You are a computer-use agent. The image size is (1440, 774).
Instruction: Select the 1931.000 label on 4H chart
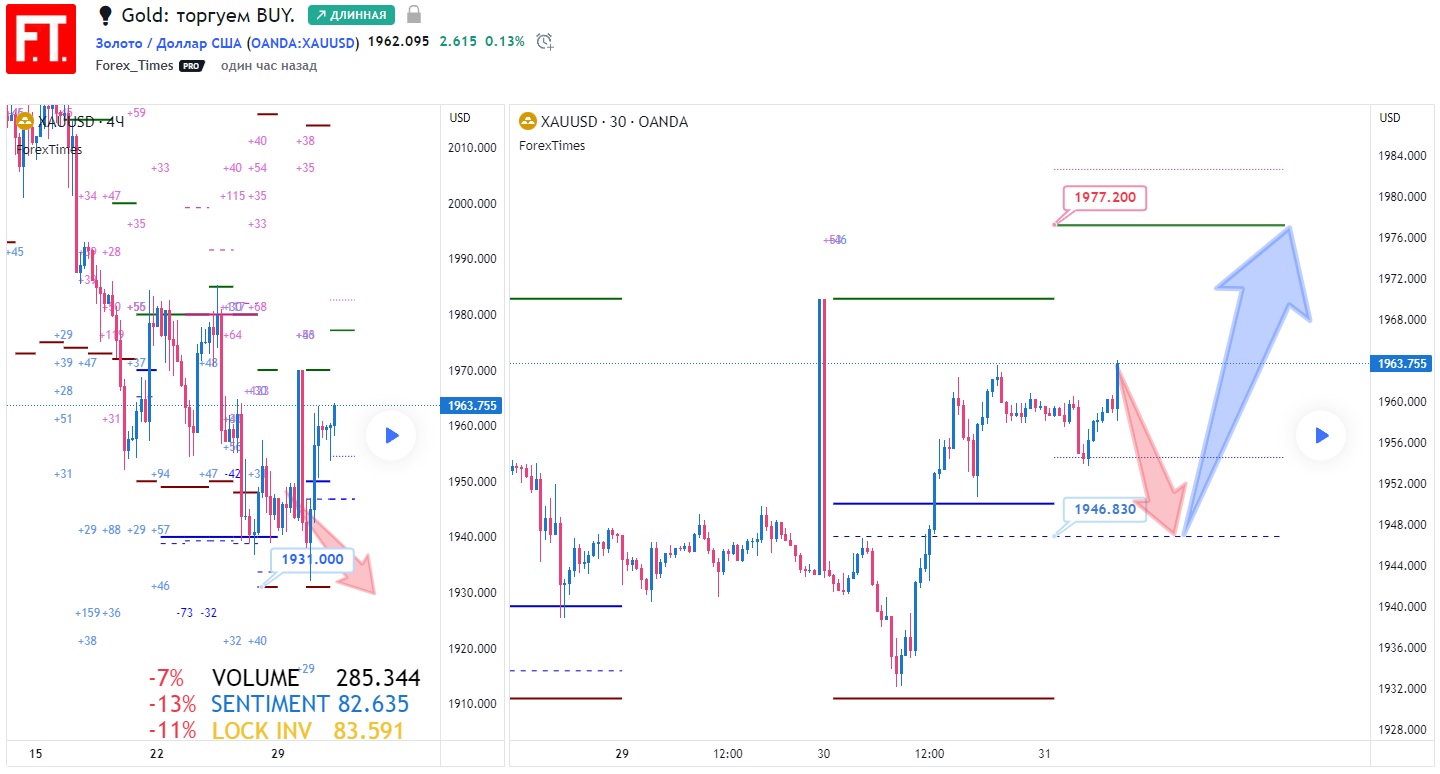312,560
